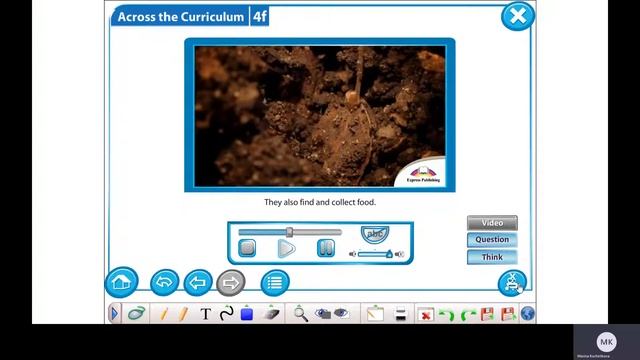Toggle the abc subtitles button
640x360 pixels.
tap(375, 234)
